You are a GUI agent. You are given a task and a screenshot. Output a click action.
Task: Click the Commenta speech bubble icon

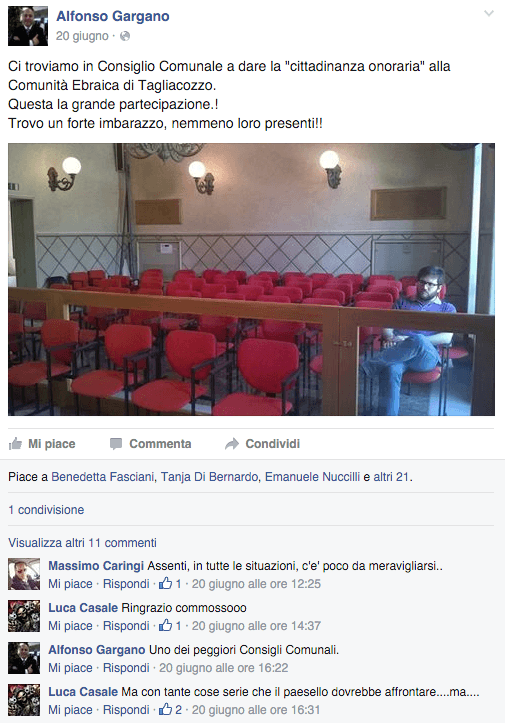coord(116,444)
